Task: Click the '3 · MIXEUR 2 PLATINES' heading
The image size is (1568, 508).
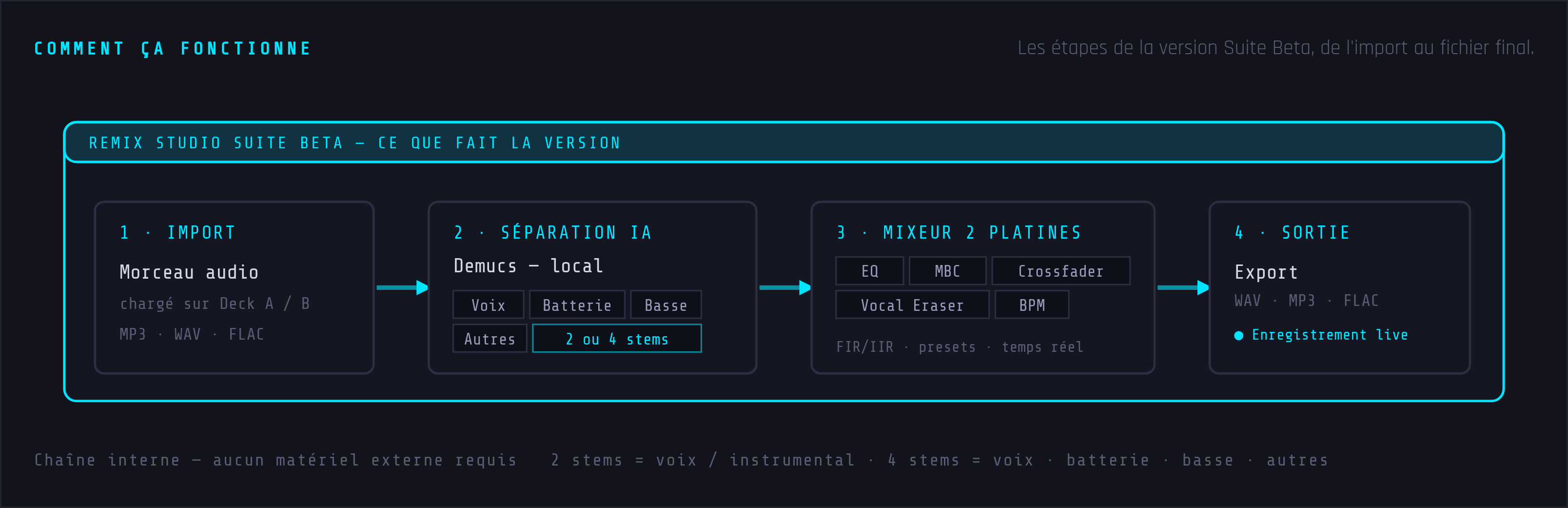Action: pos(960,233)
